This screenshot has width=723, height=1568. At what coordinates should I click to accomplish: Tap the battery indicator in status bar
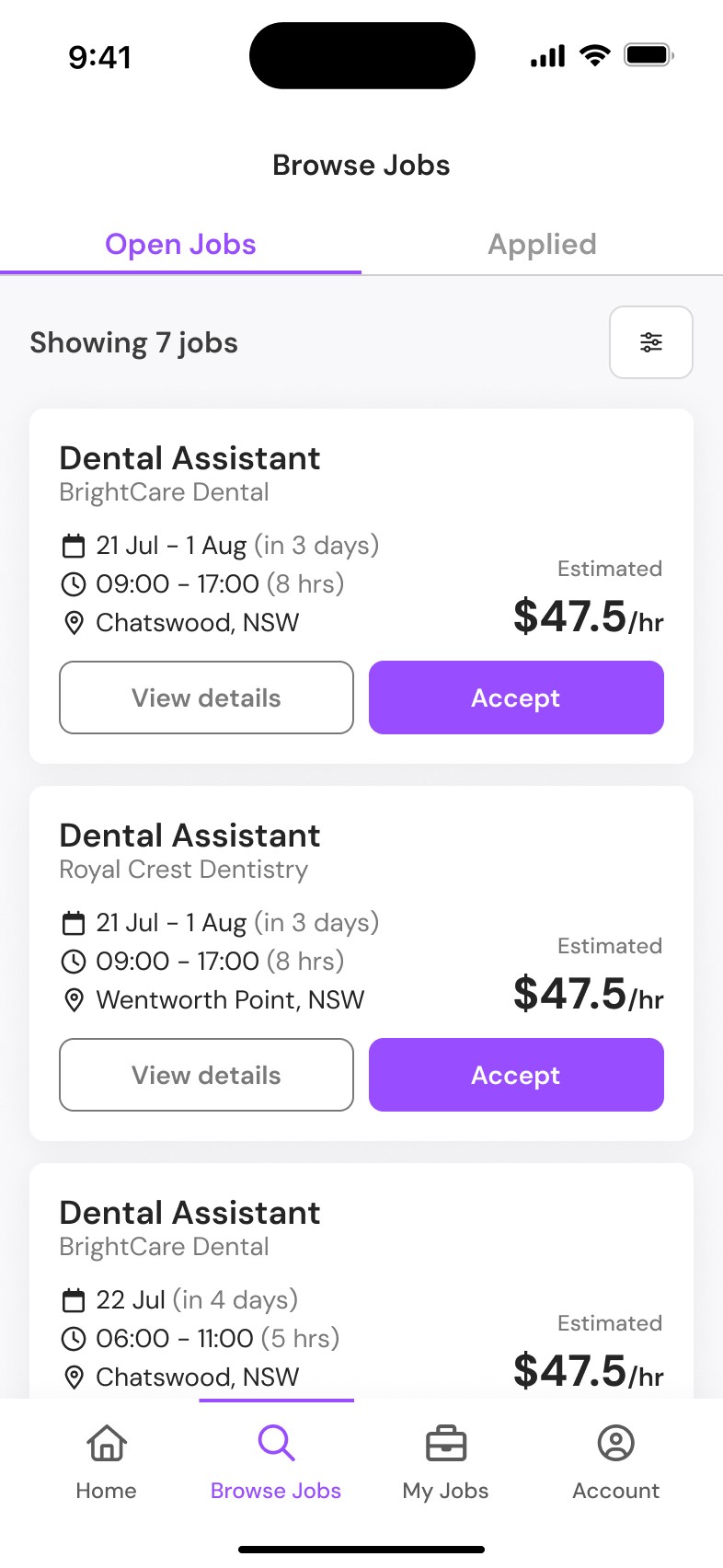pos(648,56)
